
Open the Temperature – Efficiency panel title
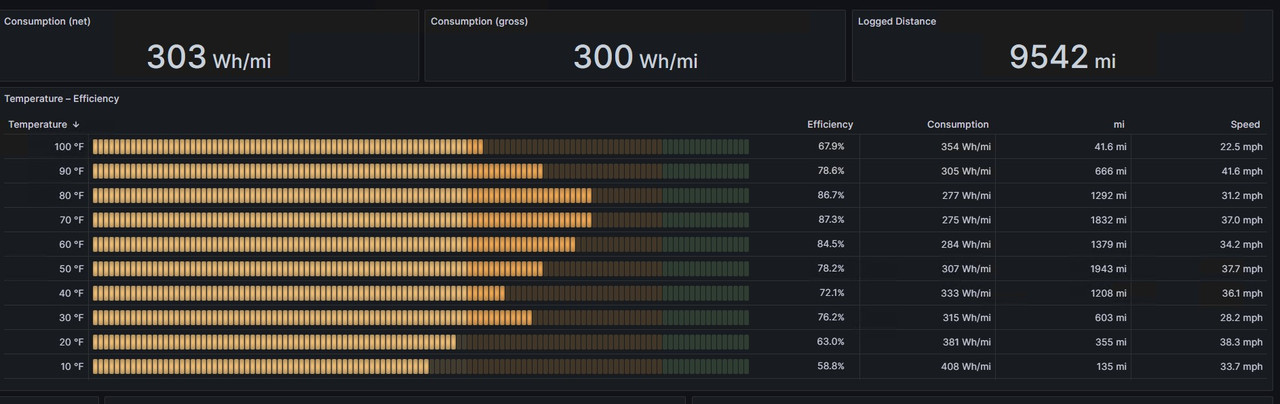click(x=62, y=99)
